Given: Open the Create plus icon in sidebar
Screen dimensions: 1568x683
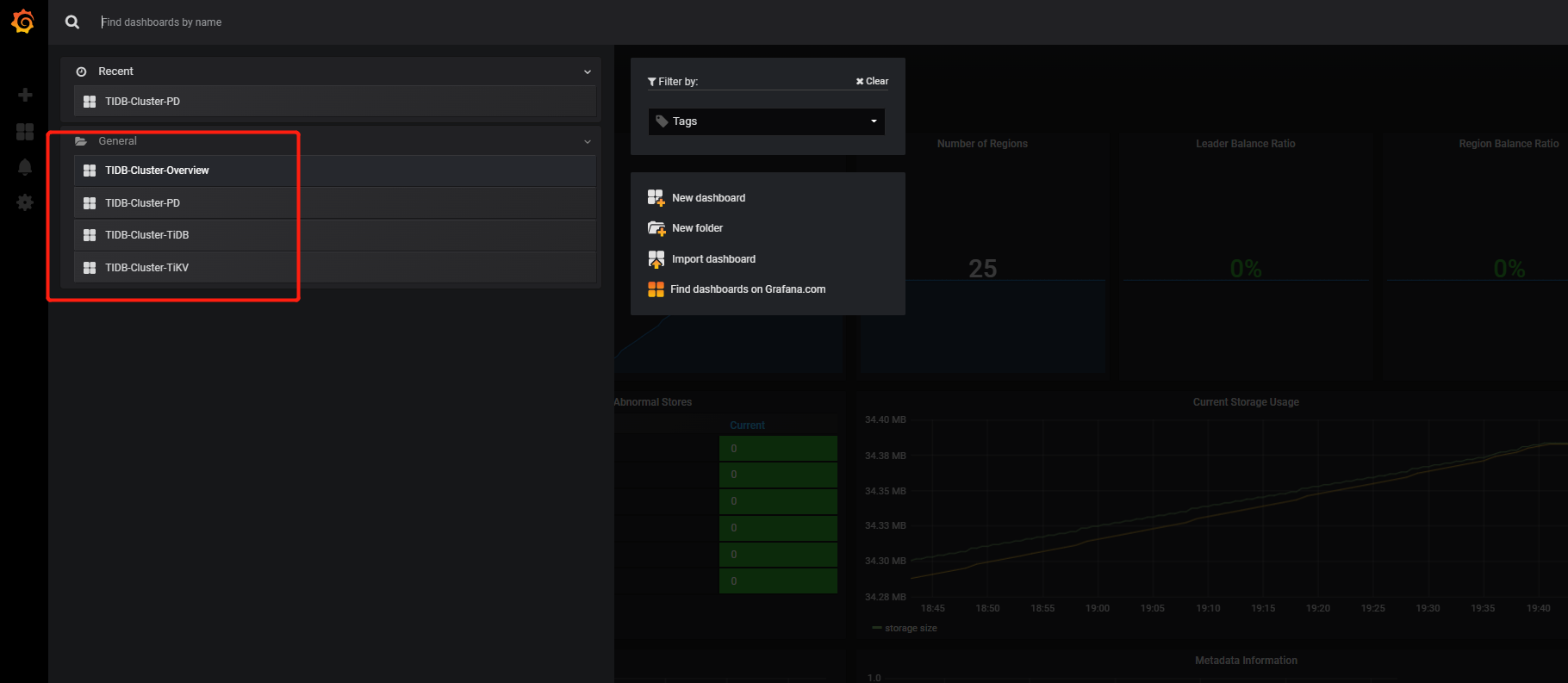Looking at the screenshot, I should (x=25, y=95).
